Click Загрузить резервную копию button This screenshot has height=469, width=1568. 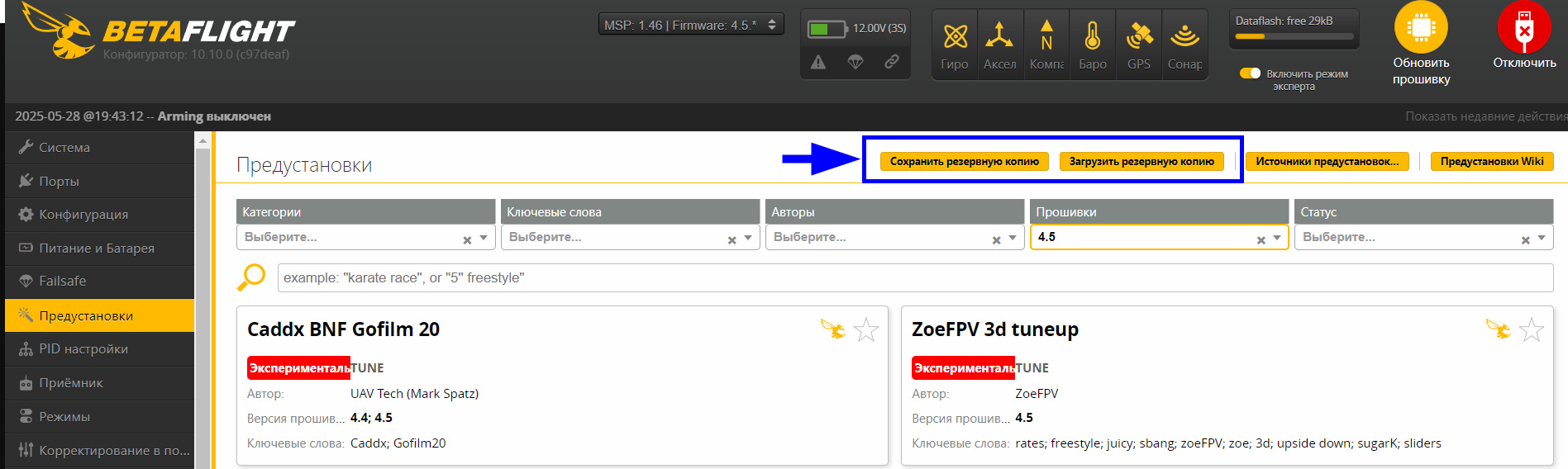click(1141, 161)
